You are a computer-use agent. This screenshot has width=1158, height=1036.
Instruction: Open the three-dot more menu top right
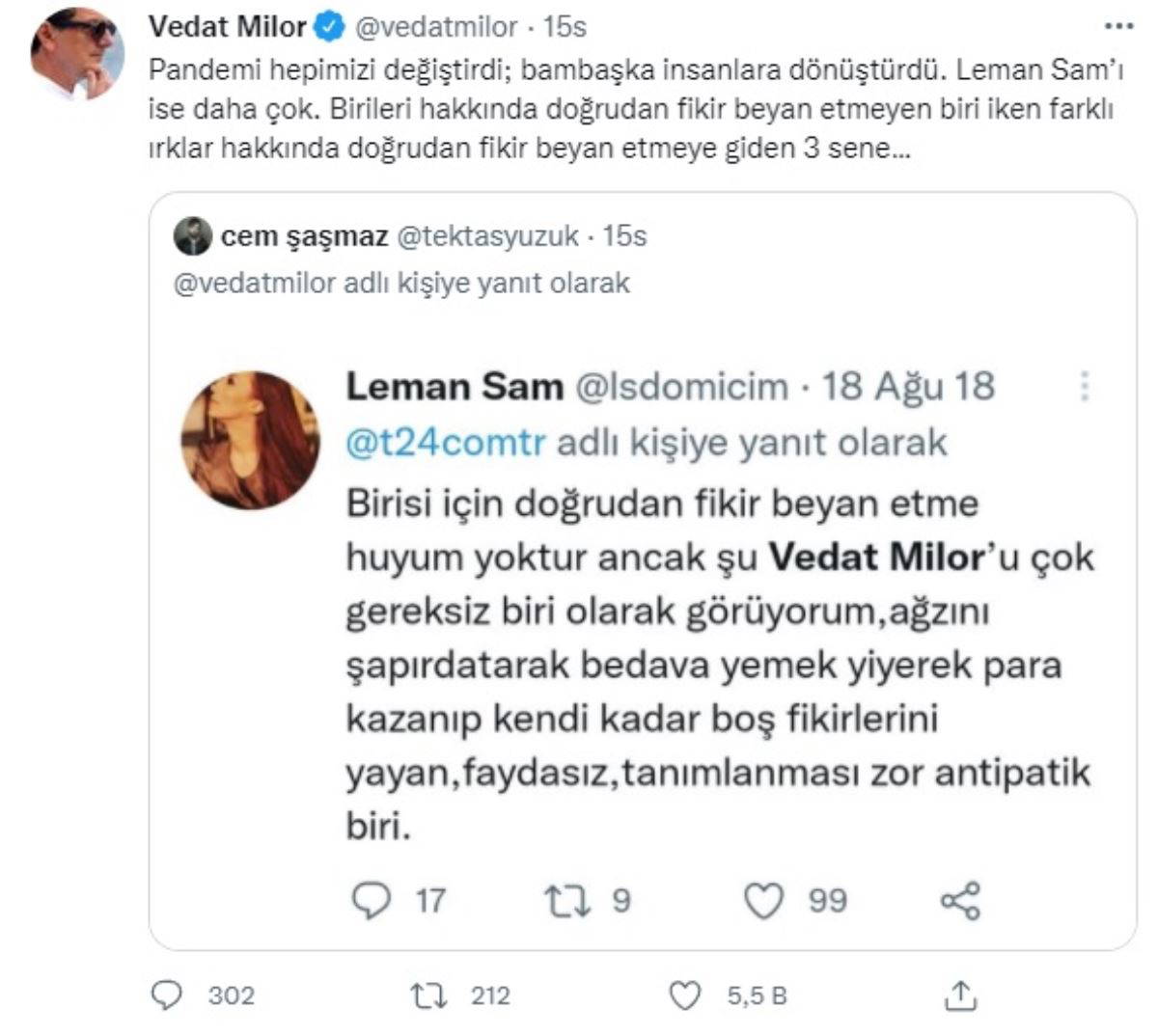pos(1117,26)
